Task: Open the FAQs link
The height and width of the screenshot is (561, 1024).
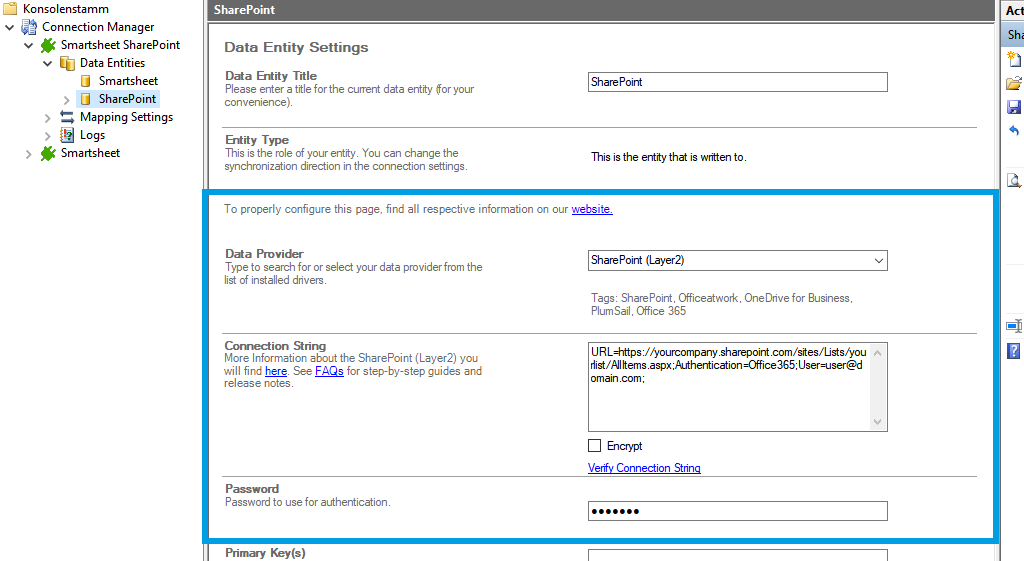Action: pyautogui.click(x=329, y=371)
